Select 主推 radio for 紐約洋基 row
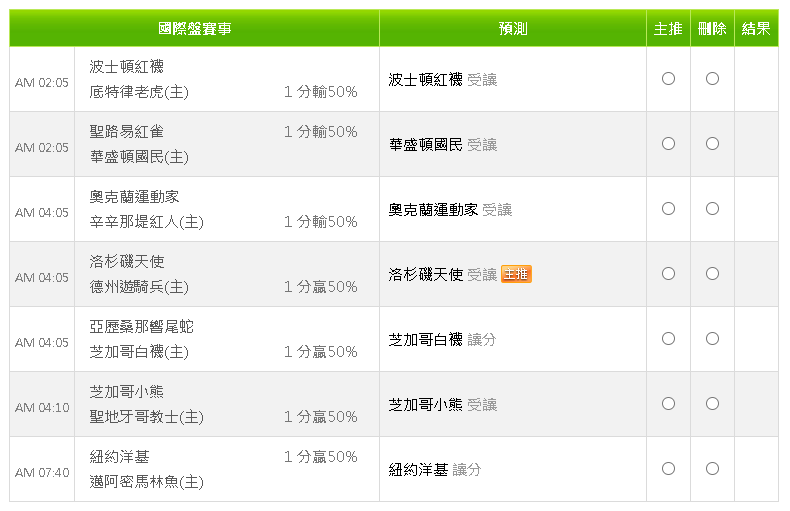790x511 pixels. pos(668,469)
